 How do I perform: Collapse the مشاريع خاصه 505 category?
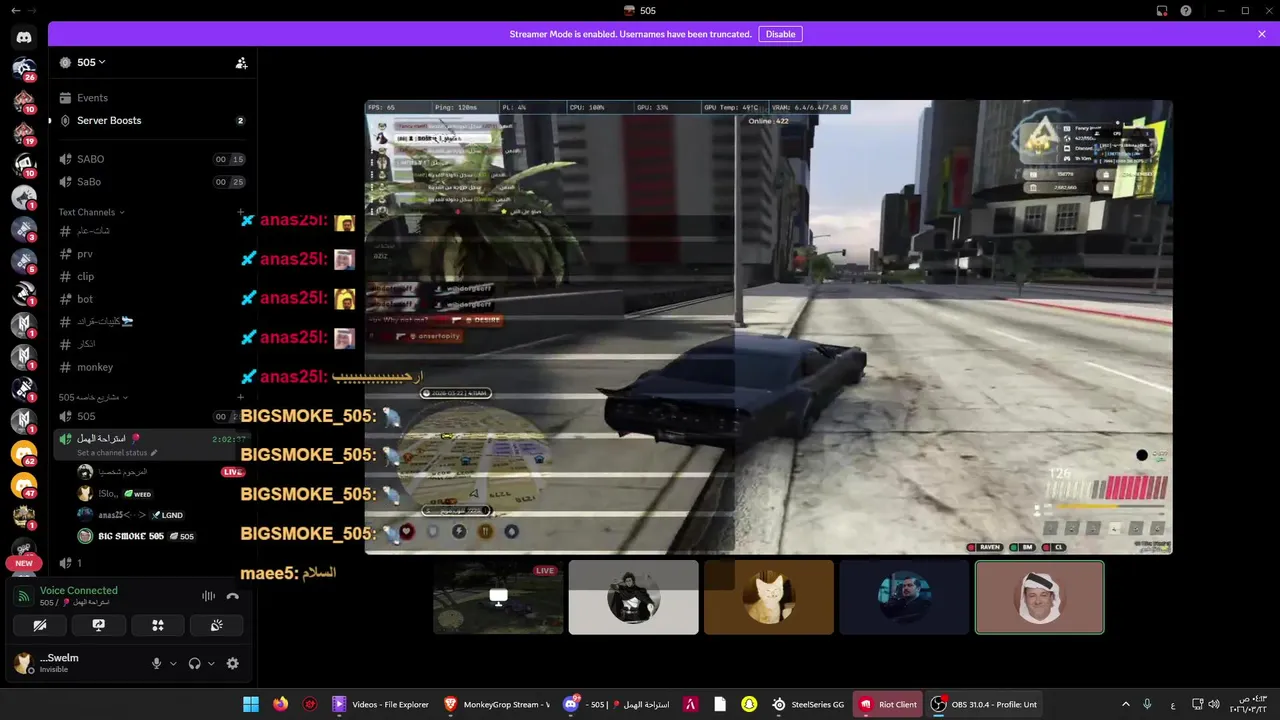coord(93,397)
